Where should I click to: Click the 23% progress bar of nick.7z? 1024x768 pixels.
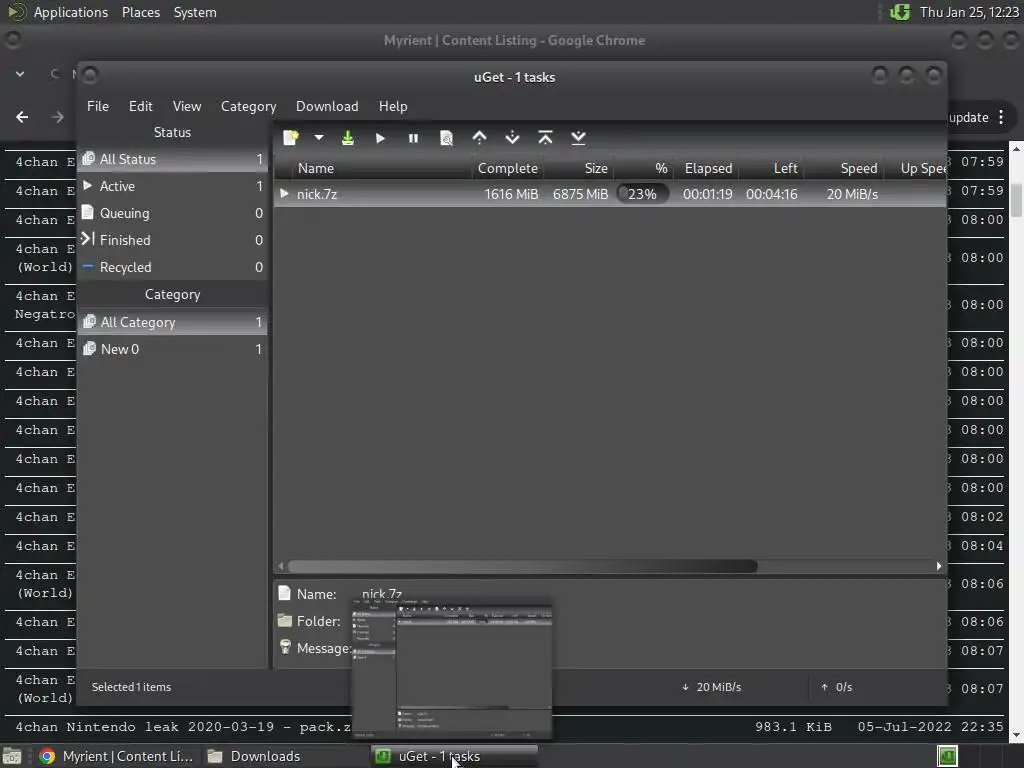tap(643, 194)
